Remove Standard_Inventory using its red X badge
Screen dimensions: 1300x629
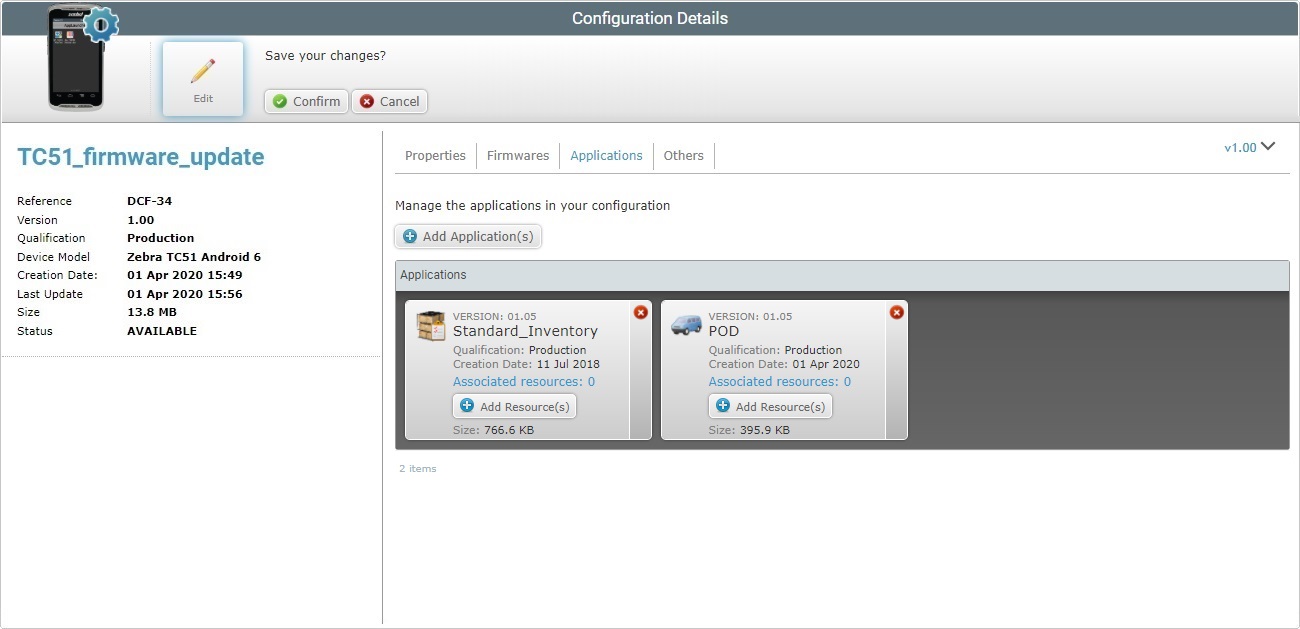(641, 312)
